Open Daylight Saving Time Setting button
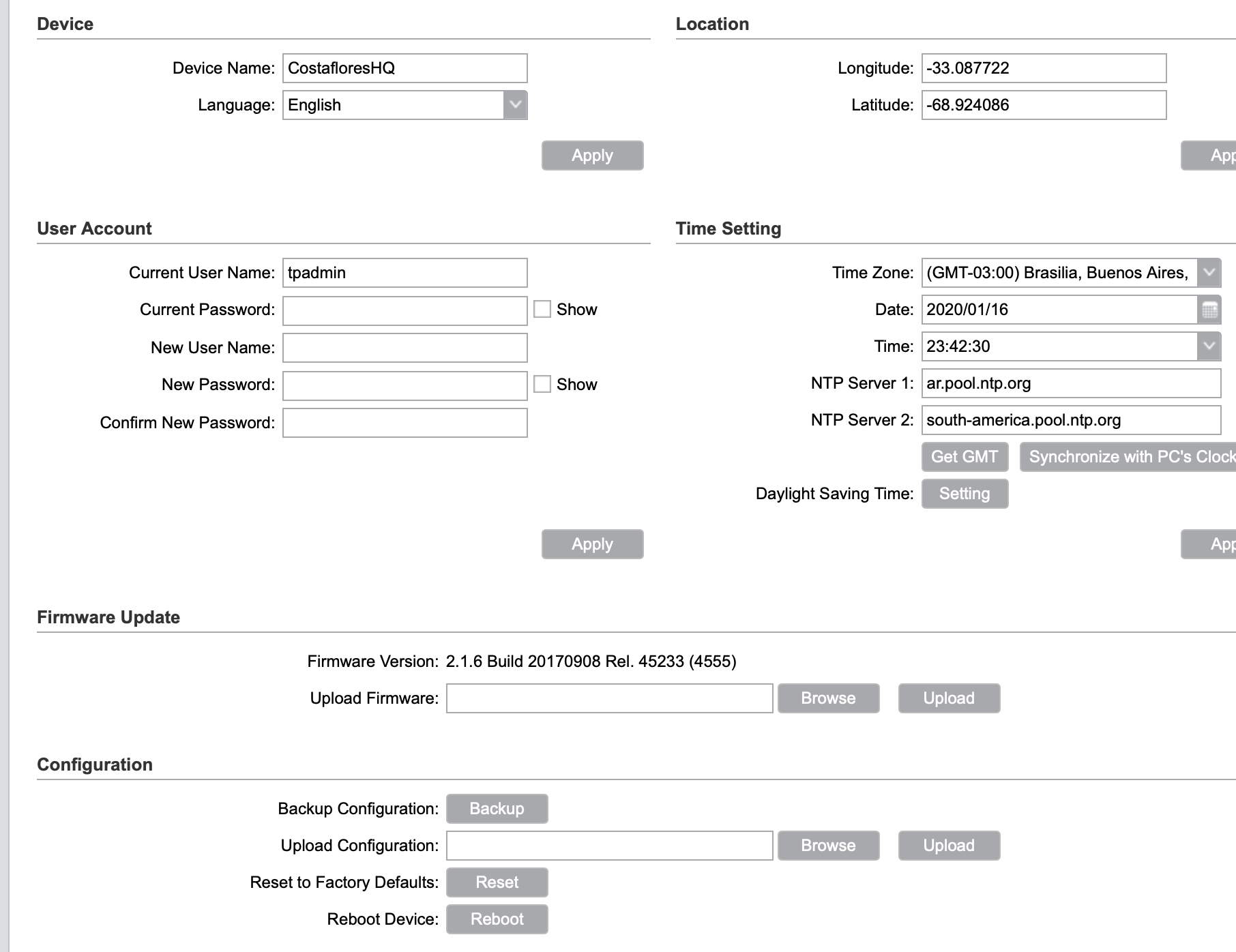This screenshot has width=1236, height=952. click(x=965, y=494)
